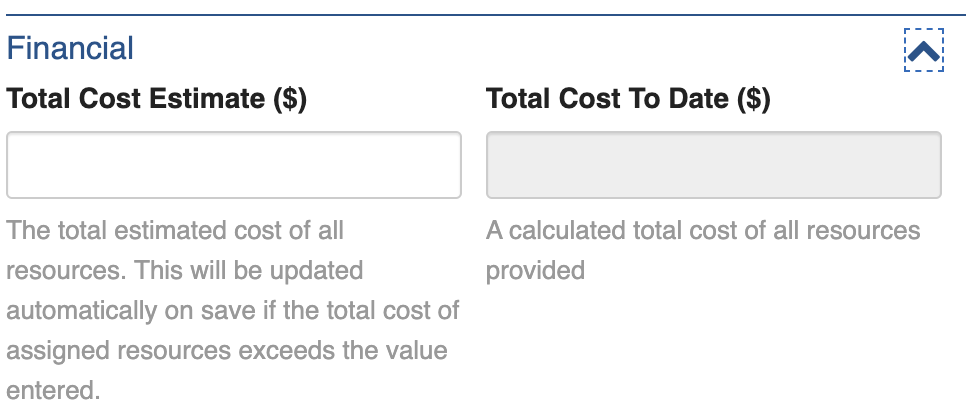Click the word "estimated" in the estimate help text

point(156,231)
